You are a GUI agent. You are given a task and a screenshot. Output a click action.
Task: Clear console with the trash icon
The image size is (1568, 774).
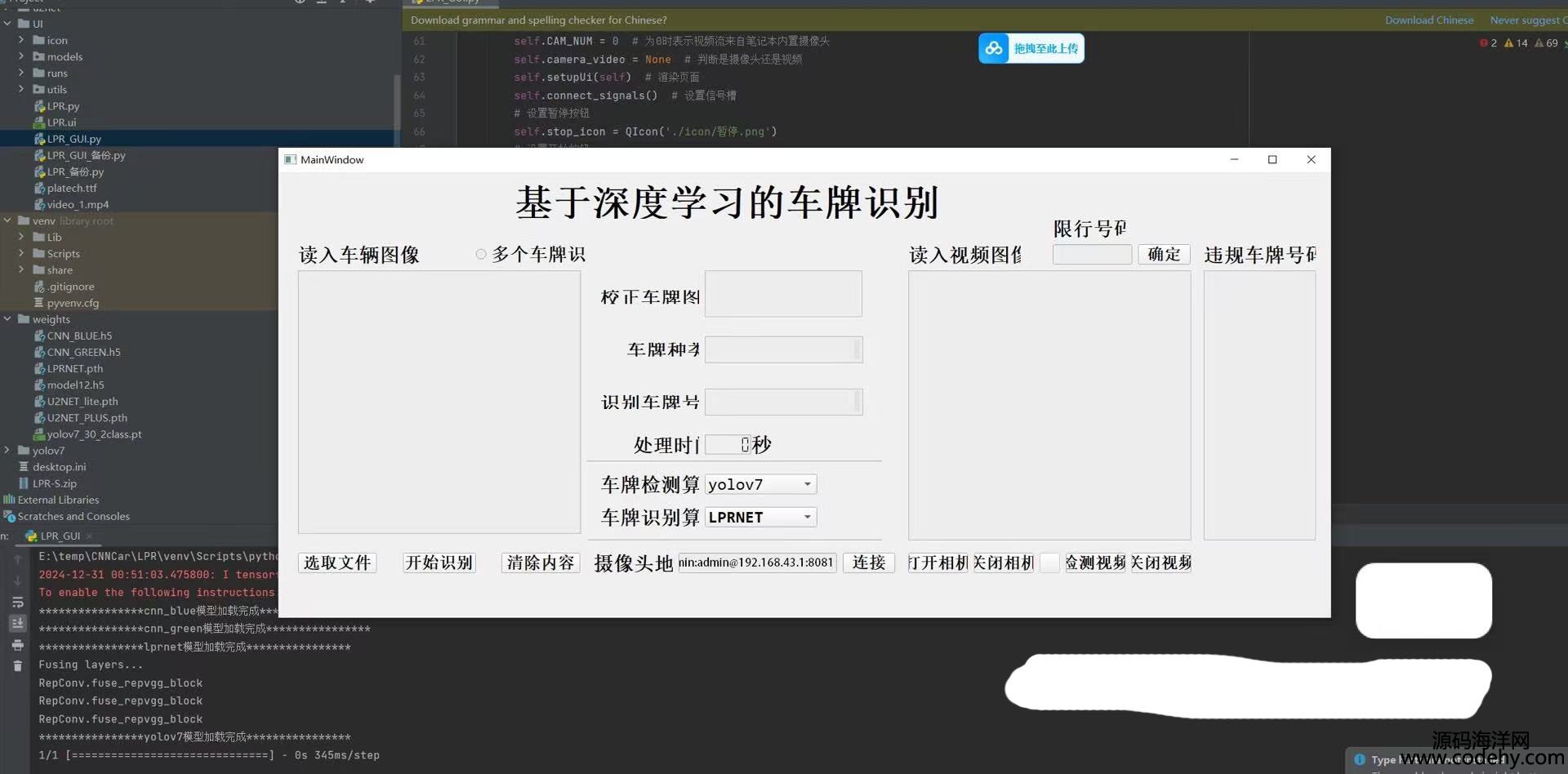click(17, 666)
